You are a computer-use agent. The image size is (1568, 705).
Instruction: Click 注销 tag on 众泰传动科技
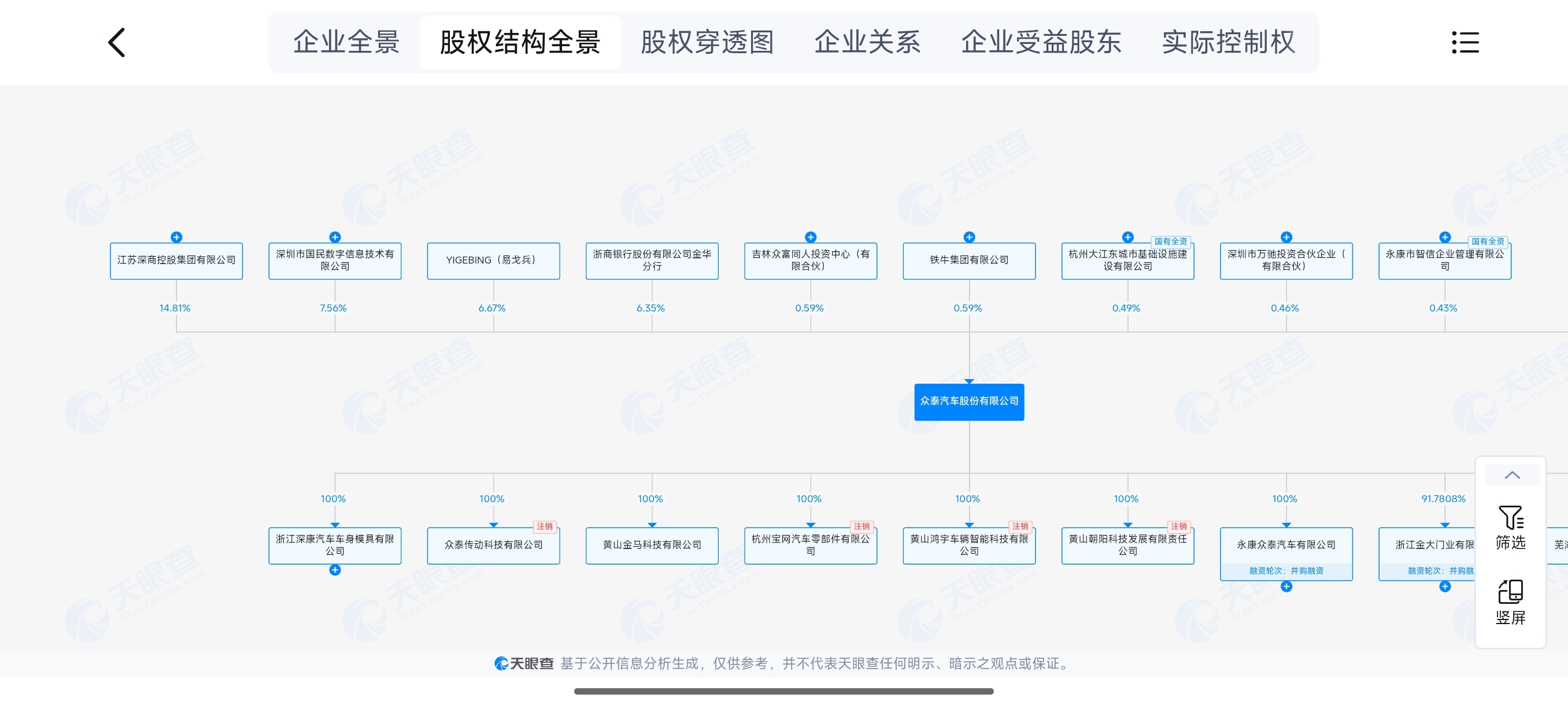pyautogui.click(x=545, y=526)
